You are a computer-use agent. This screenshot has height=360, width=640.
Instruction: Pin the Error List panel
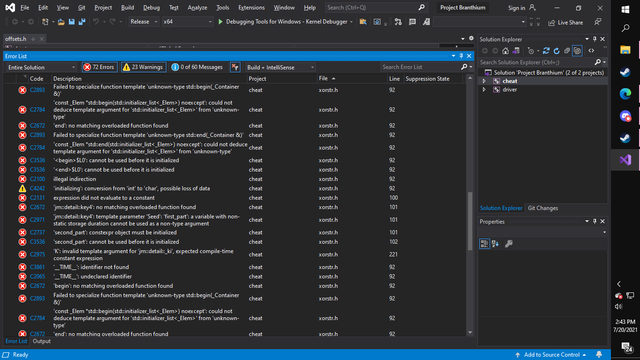tap(461, 56)
